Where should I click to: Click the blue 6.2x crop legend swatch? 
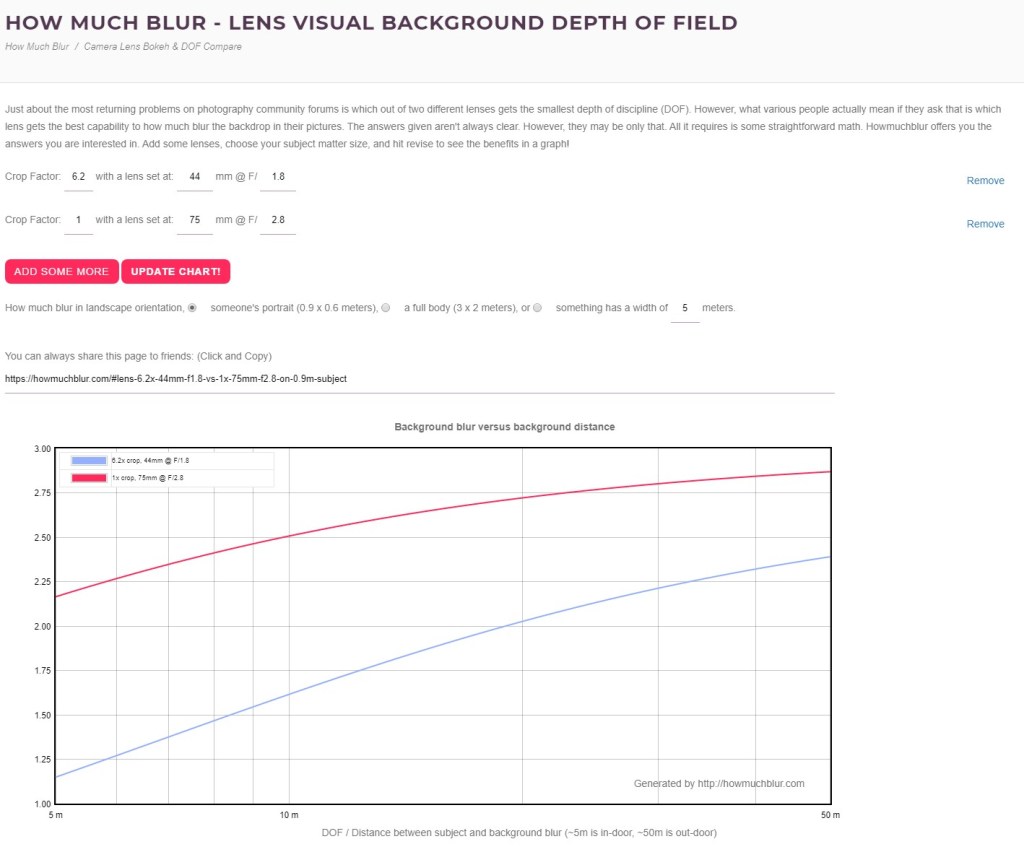click(90, 461)
